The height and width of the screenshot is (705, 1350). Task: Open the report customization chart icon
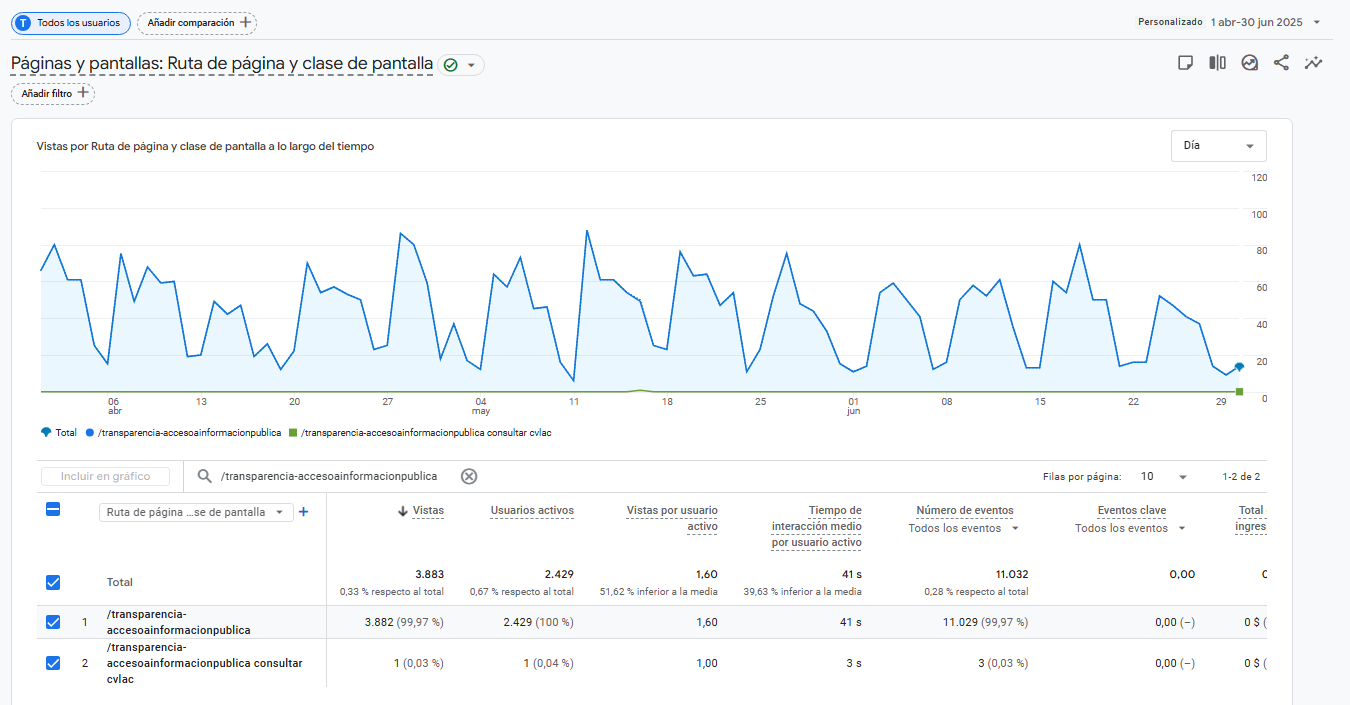click(x=1249, y=63)
